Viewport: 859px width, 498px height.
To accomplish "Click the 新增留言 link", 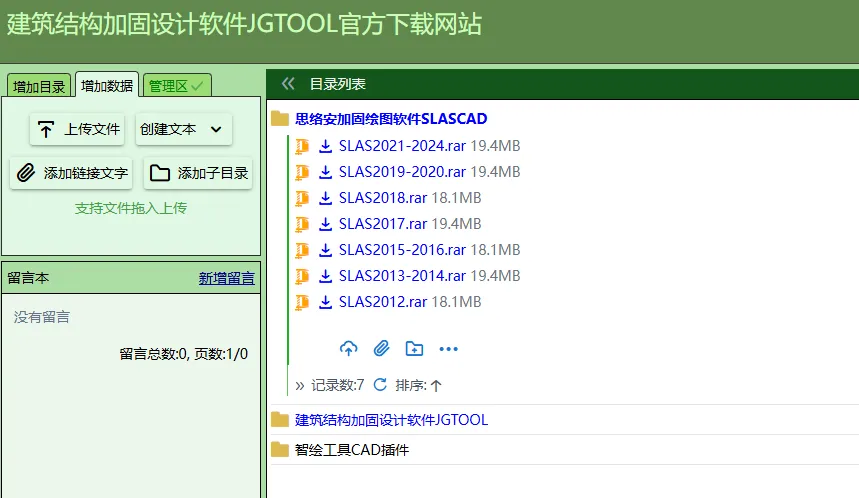I will 227,278.
